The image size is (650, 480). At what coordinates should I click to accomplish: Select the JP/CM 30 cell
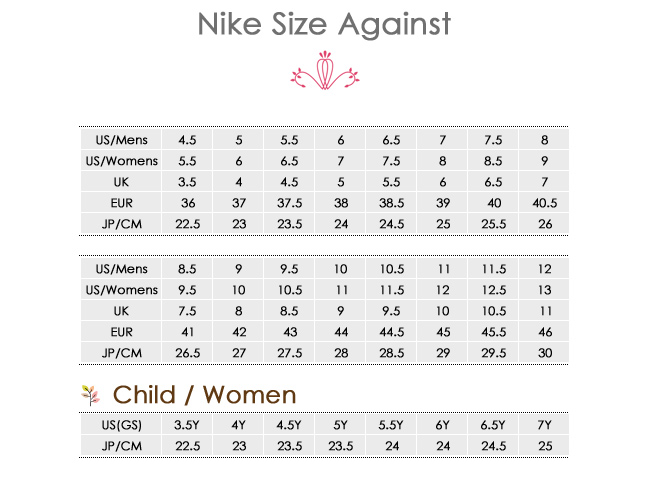tap(544, 353)
